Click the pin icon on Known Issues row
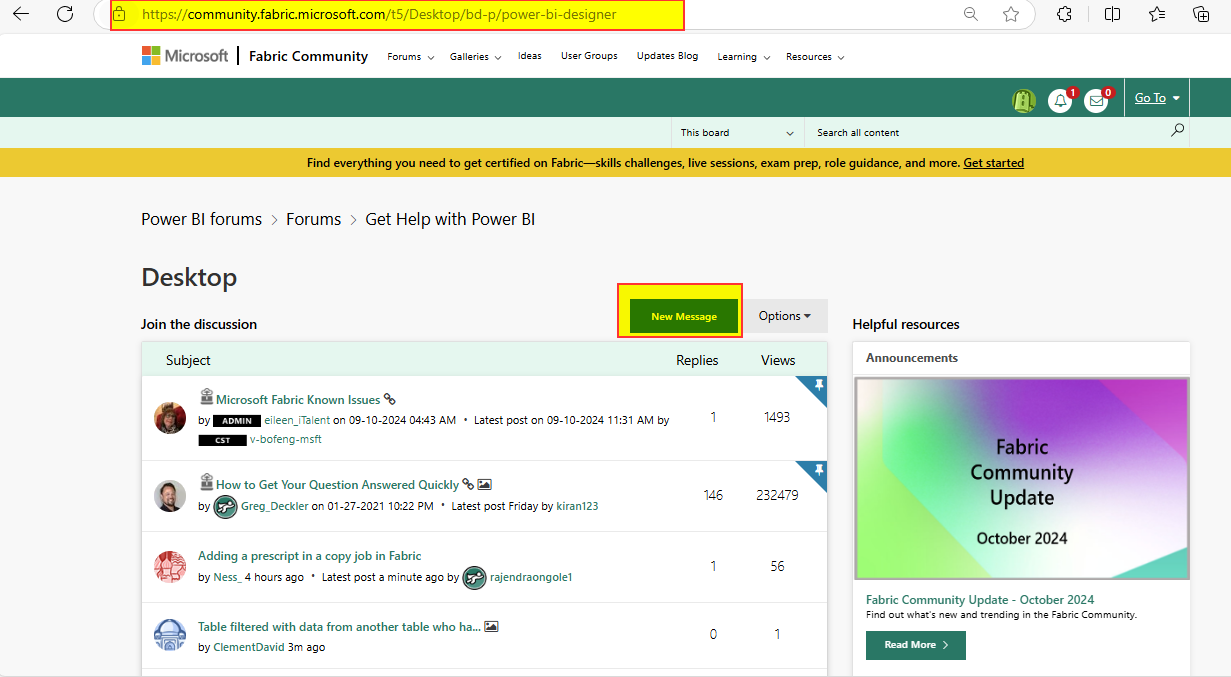The image size is (1231, 677). click(818, 385)
